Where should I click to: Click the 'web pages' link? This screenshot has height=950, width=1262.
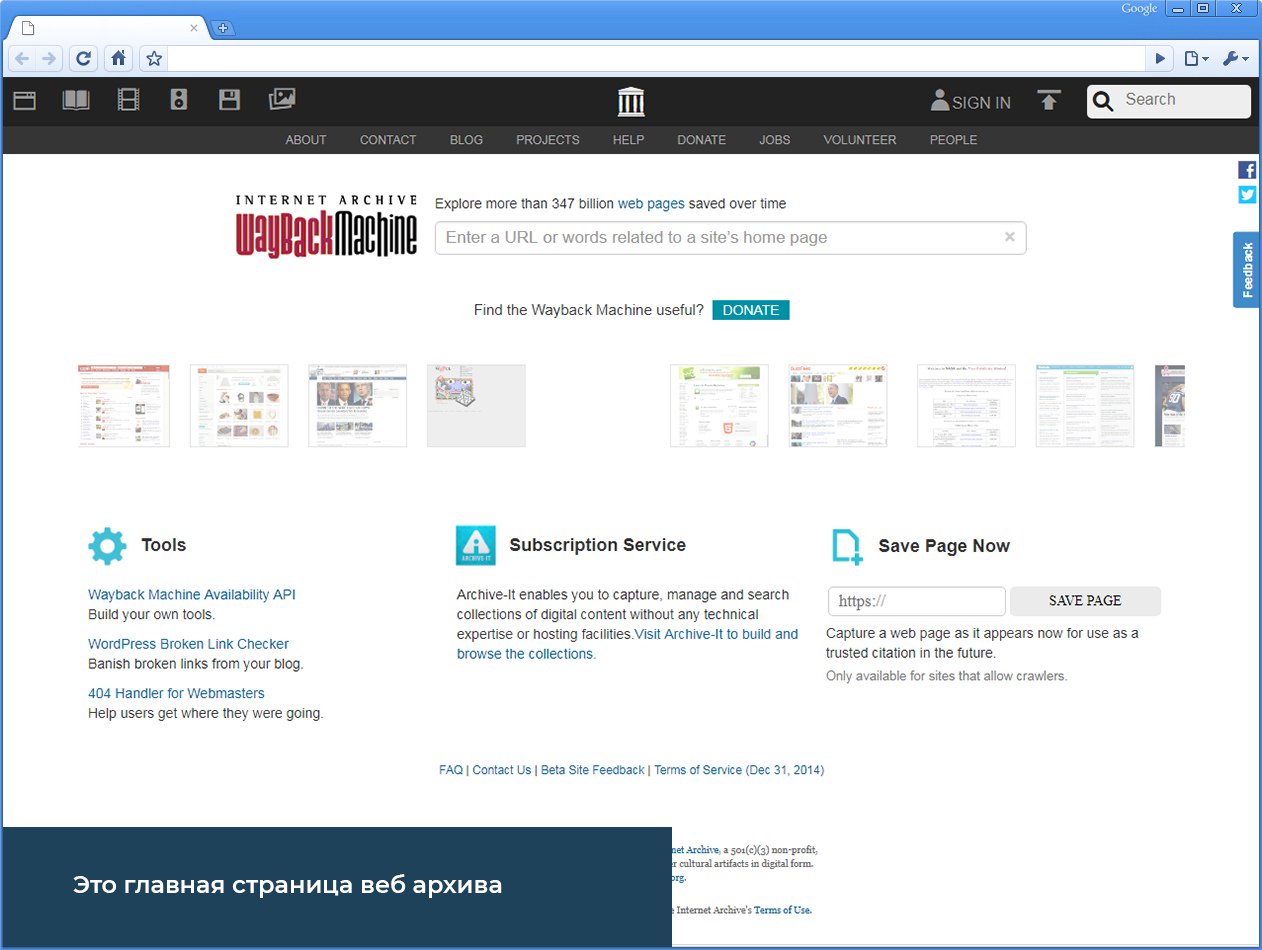click(651, 203)
